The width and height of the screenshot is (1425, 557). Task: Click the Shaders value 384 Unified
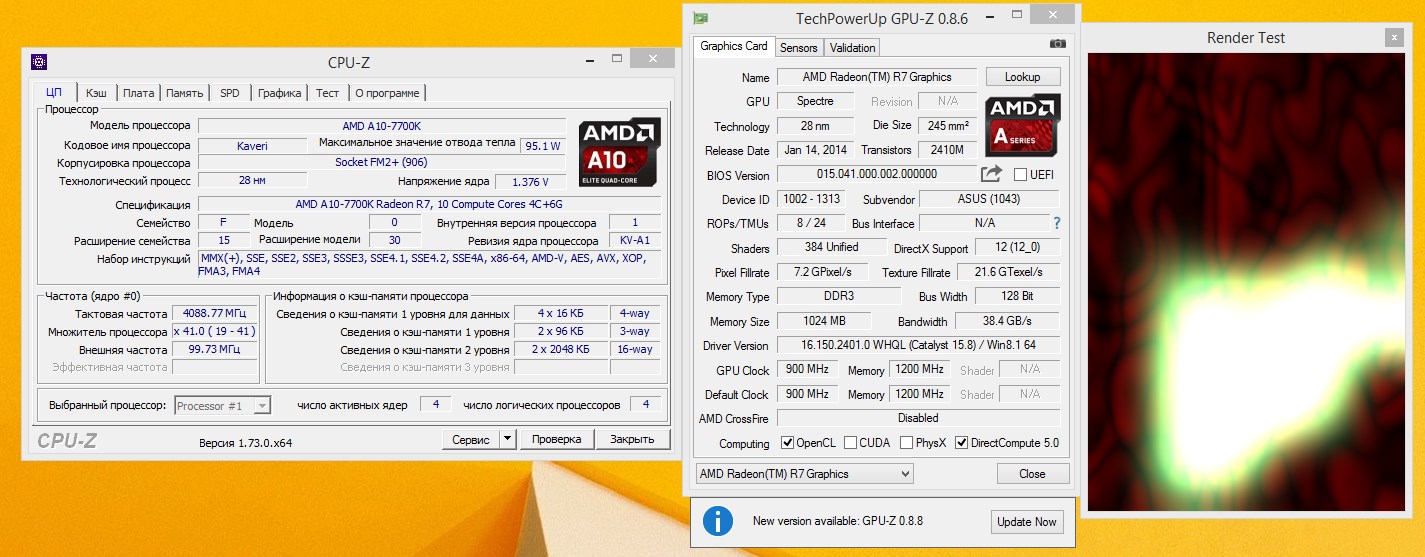[832, 247]
